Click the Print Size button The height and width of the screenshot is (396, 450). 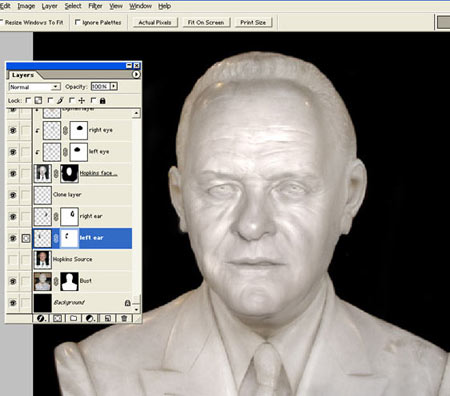253,22
